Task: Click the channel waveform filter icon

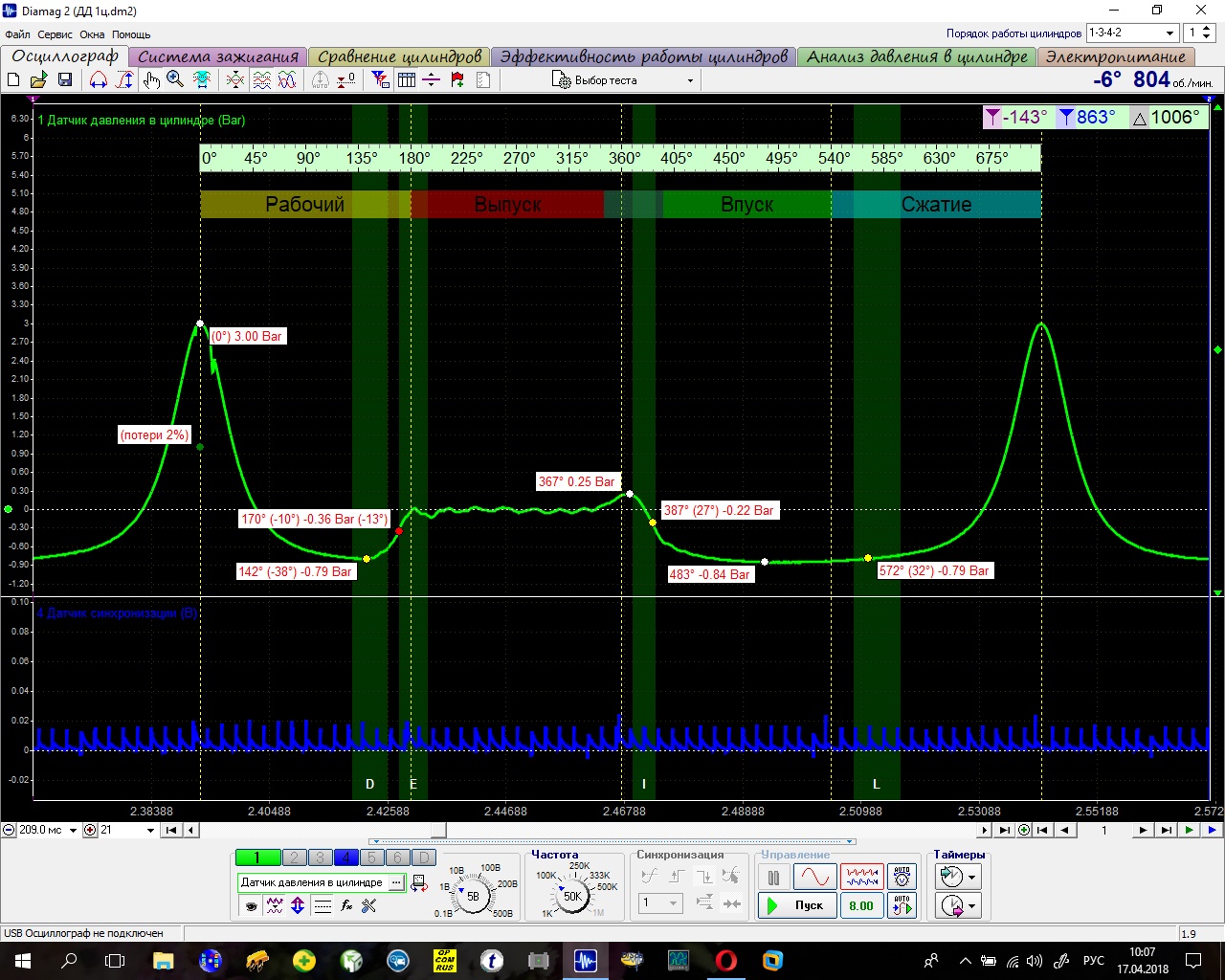Action: point(275,905)
